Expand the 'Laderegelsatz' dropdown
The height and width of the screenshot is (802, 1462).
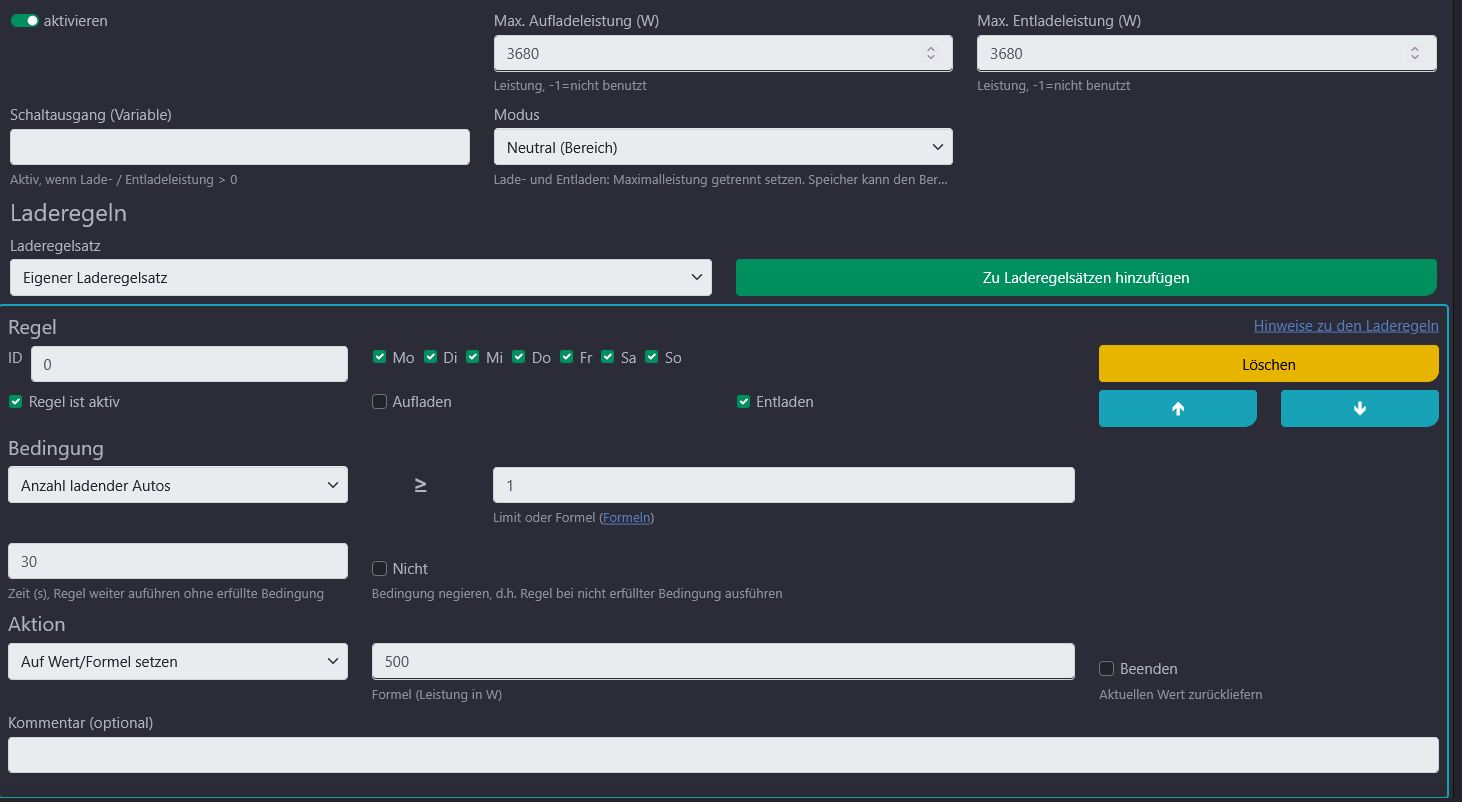point(360,278)
